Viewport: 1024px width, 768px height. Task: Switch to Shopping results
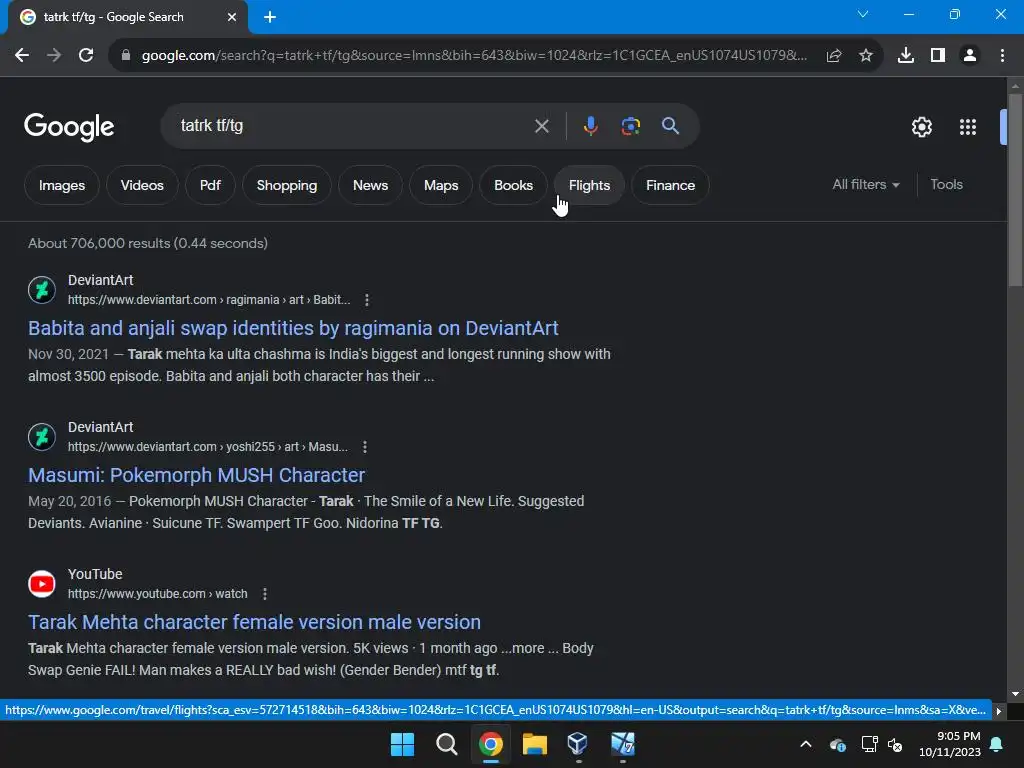point(287,185)
